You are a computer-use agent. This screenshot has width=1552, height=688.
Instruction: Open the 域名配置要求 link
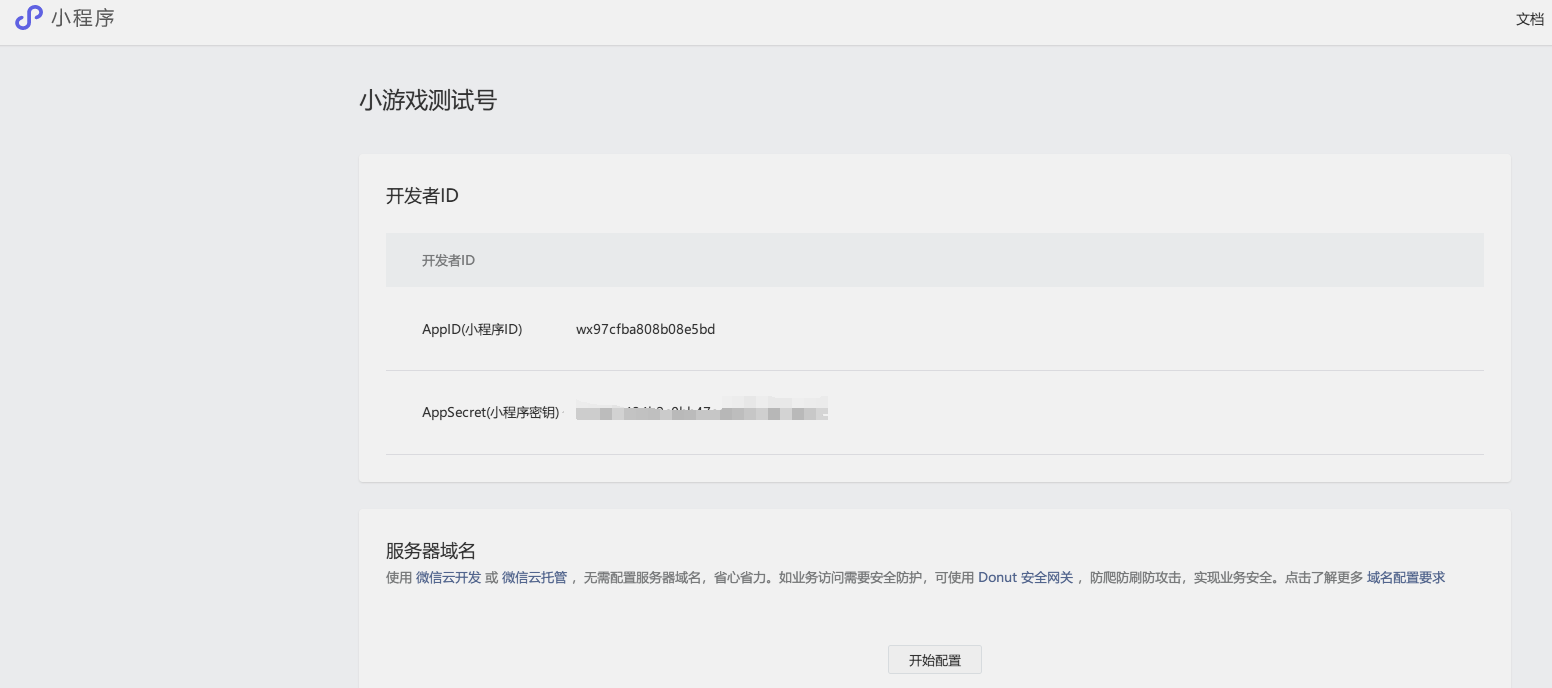tap(1406, 577)
